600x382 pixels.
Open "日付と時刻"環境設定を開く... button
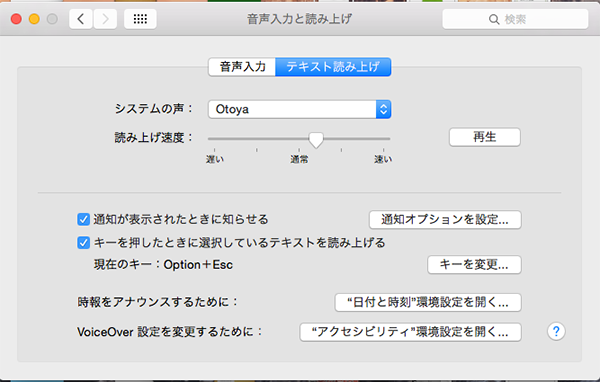(428, 302)
